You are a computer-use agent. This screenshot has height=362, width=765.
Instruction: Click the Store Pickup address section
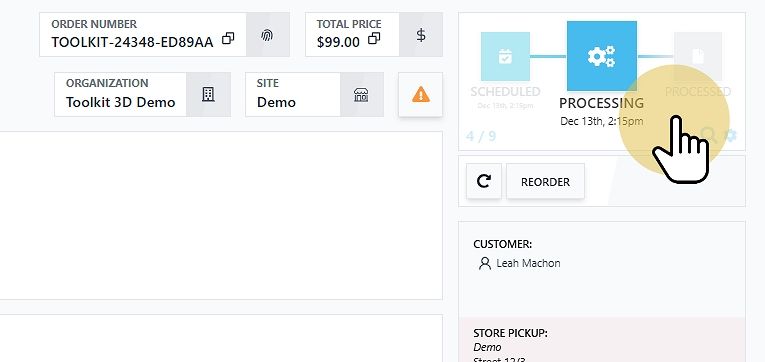coord(602,340)
